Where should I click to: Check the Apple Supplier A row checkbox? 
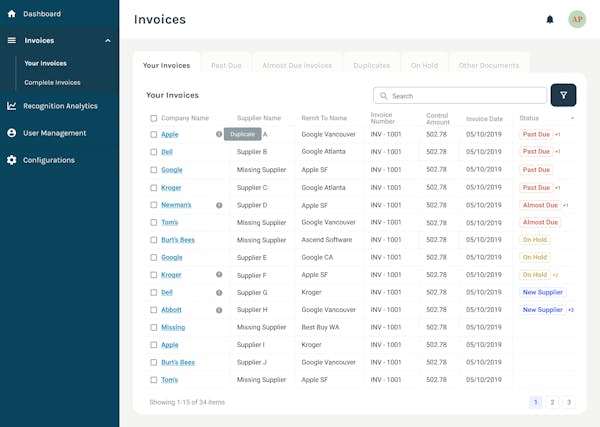pos(153,134)
